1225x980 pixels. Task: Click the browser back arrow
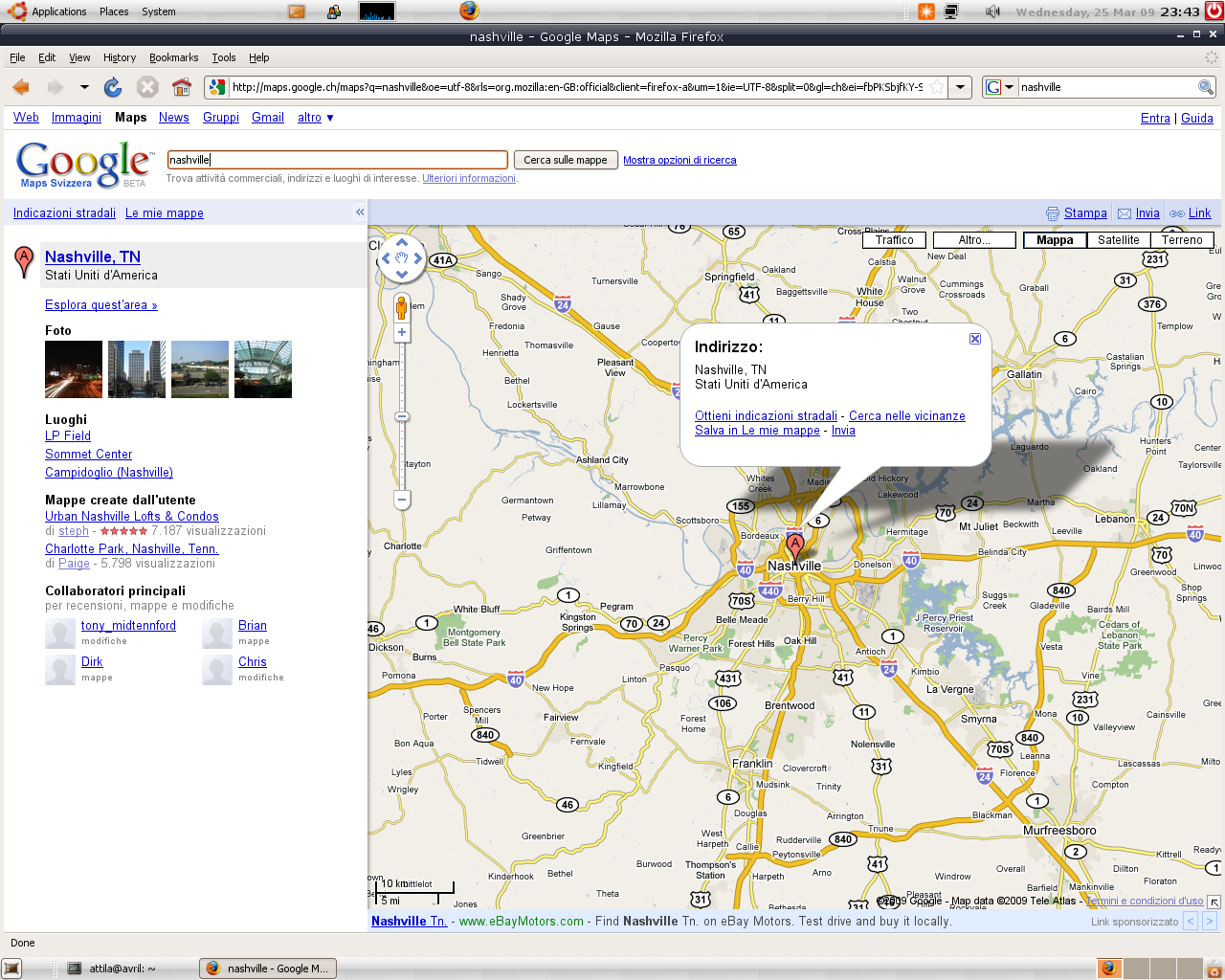coord(21,87)
